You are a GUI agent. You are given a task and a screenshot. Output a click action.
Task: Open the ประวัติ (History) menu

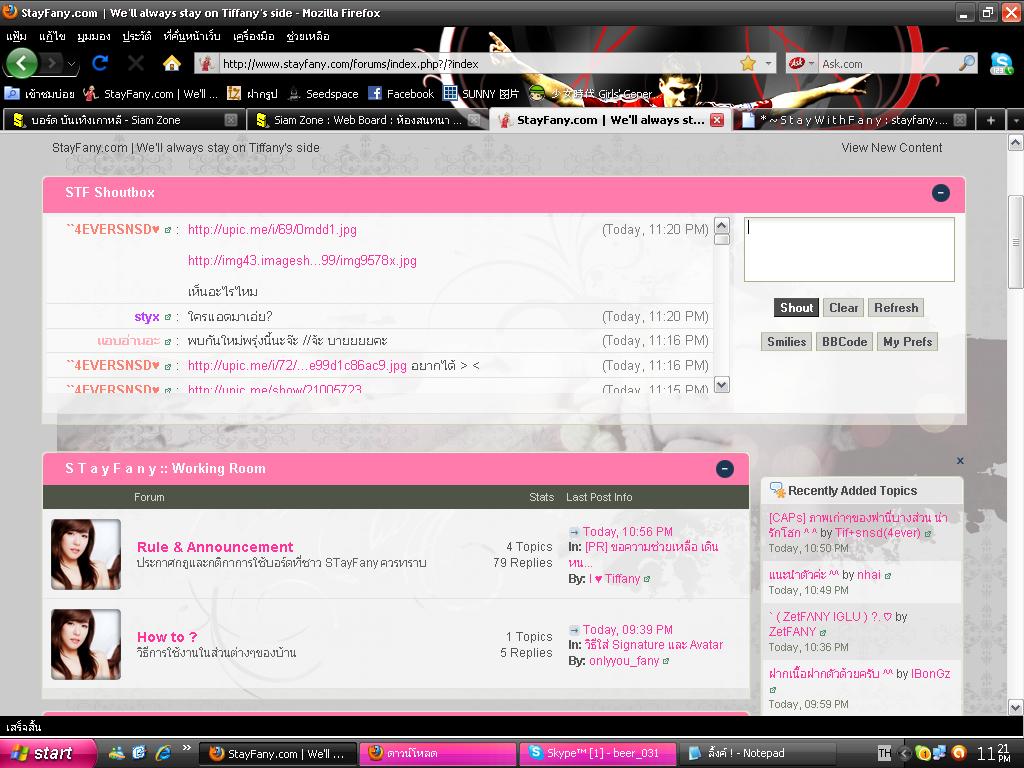click(x=137, y=36)
